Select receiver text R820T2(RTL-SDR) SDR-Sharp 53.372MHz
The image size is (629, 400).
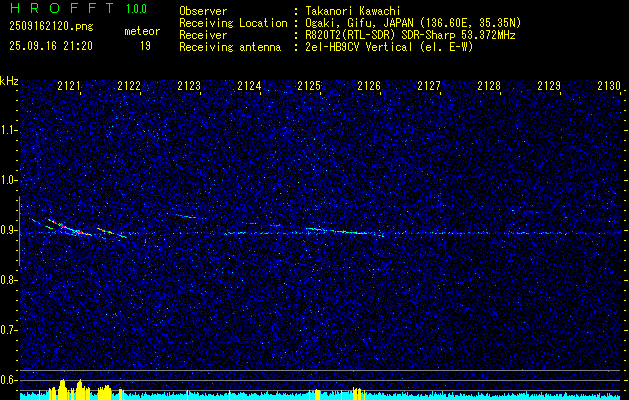410,35
